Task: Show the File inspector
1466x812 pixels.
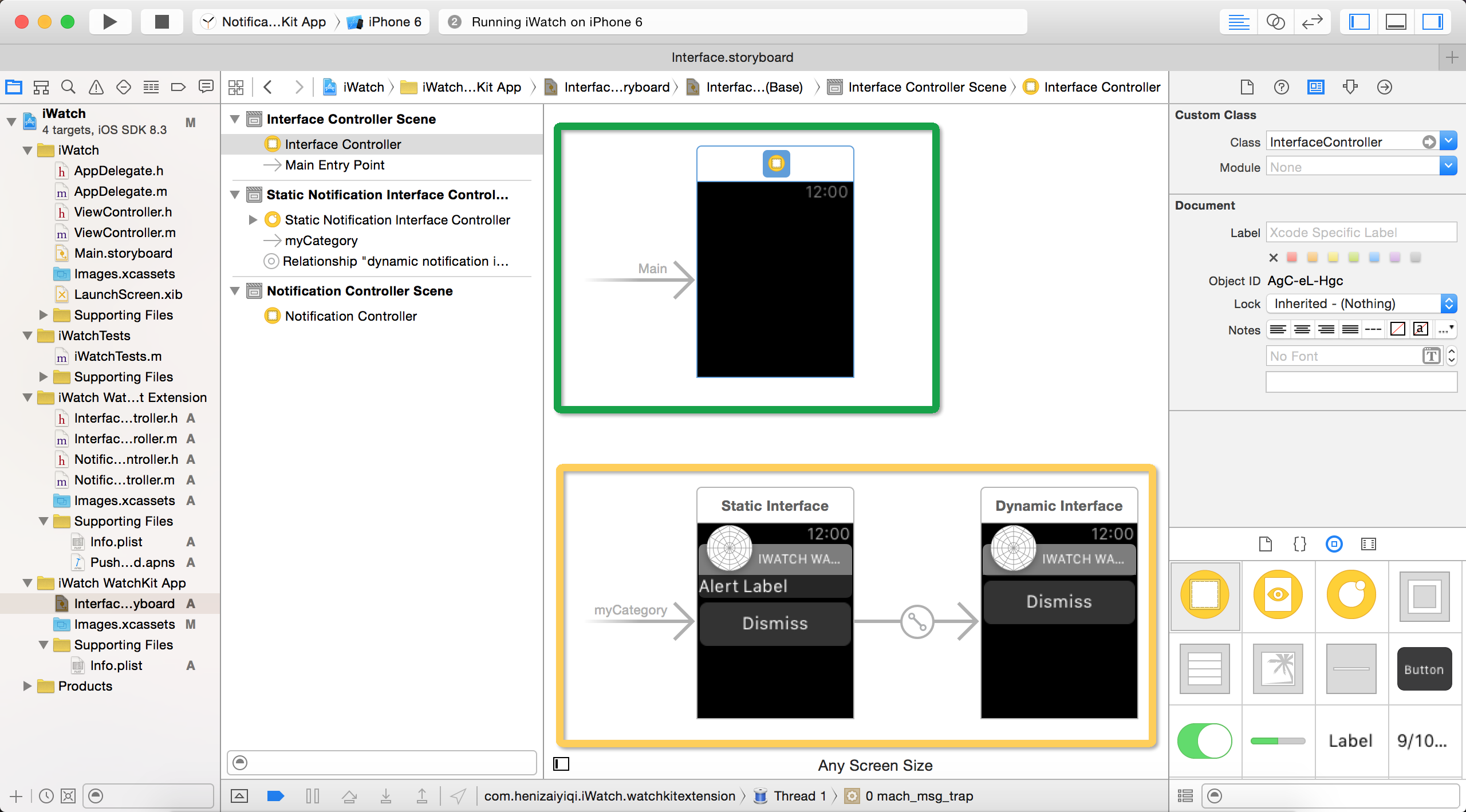Action: (1247, 87)
